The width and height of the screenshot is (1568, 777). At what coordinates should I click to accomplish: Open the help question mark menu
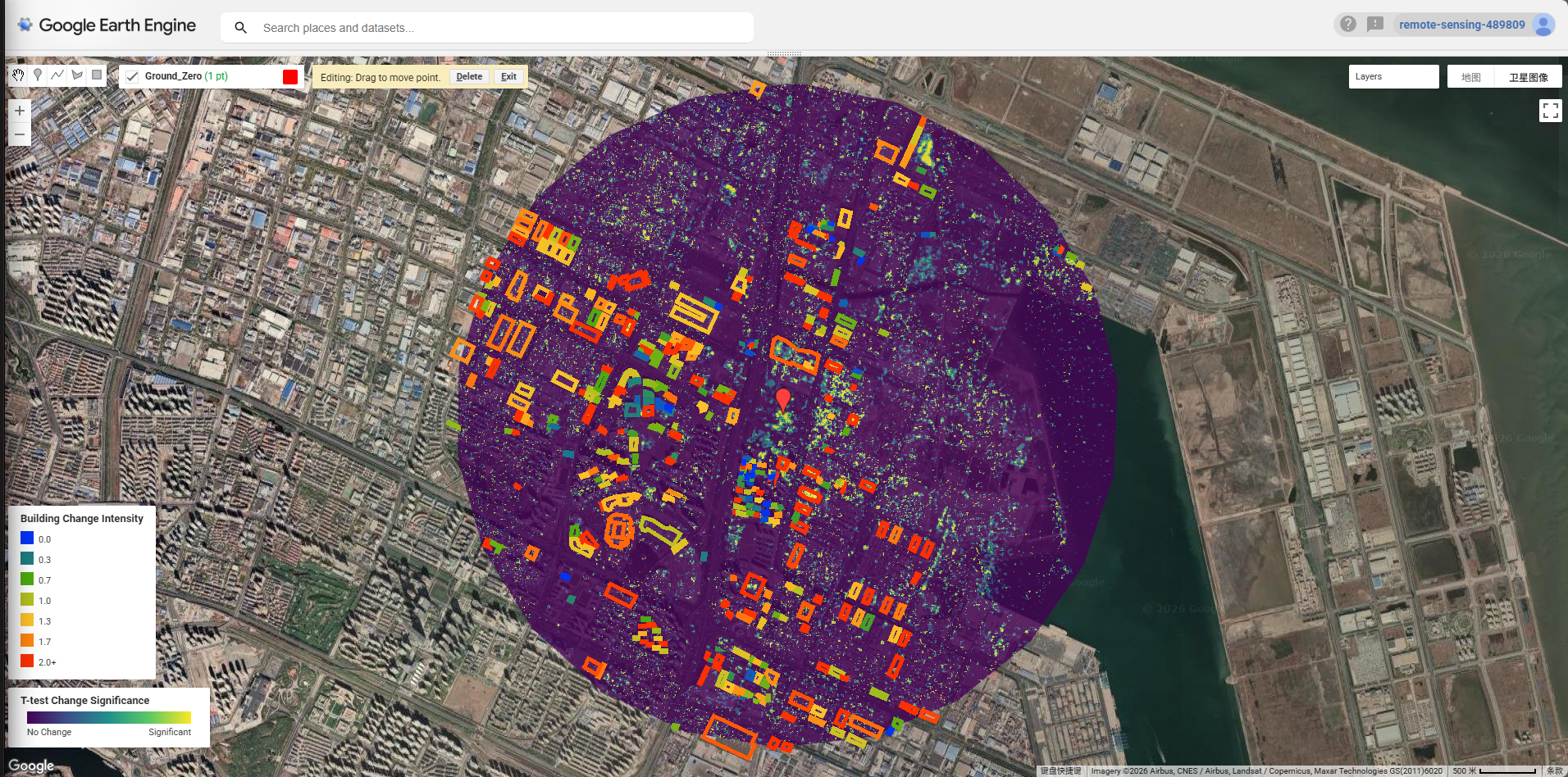click(1348, 25)
